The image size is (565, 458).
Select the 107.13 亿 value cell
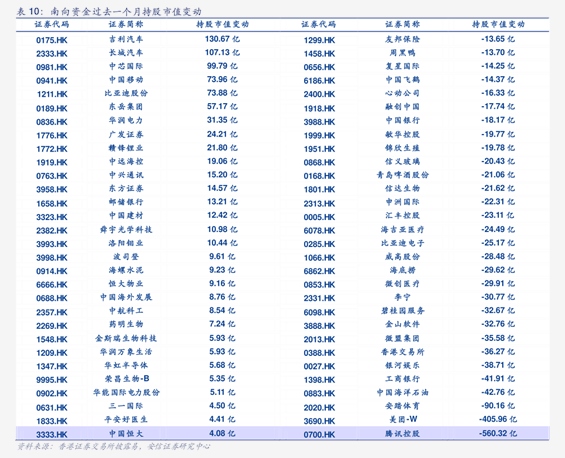pyautogui.click(x=222, y=52)
